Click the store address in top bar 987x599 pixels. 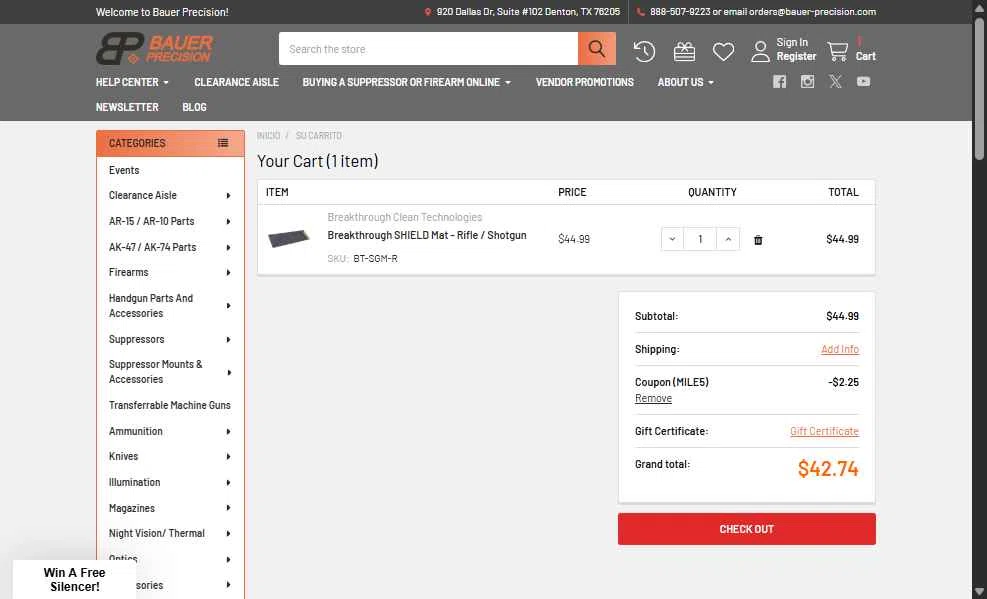pos(528,12)
